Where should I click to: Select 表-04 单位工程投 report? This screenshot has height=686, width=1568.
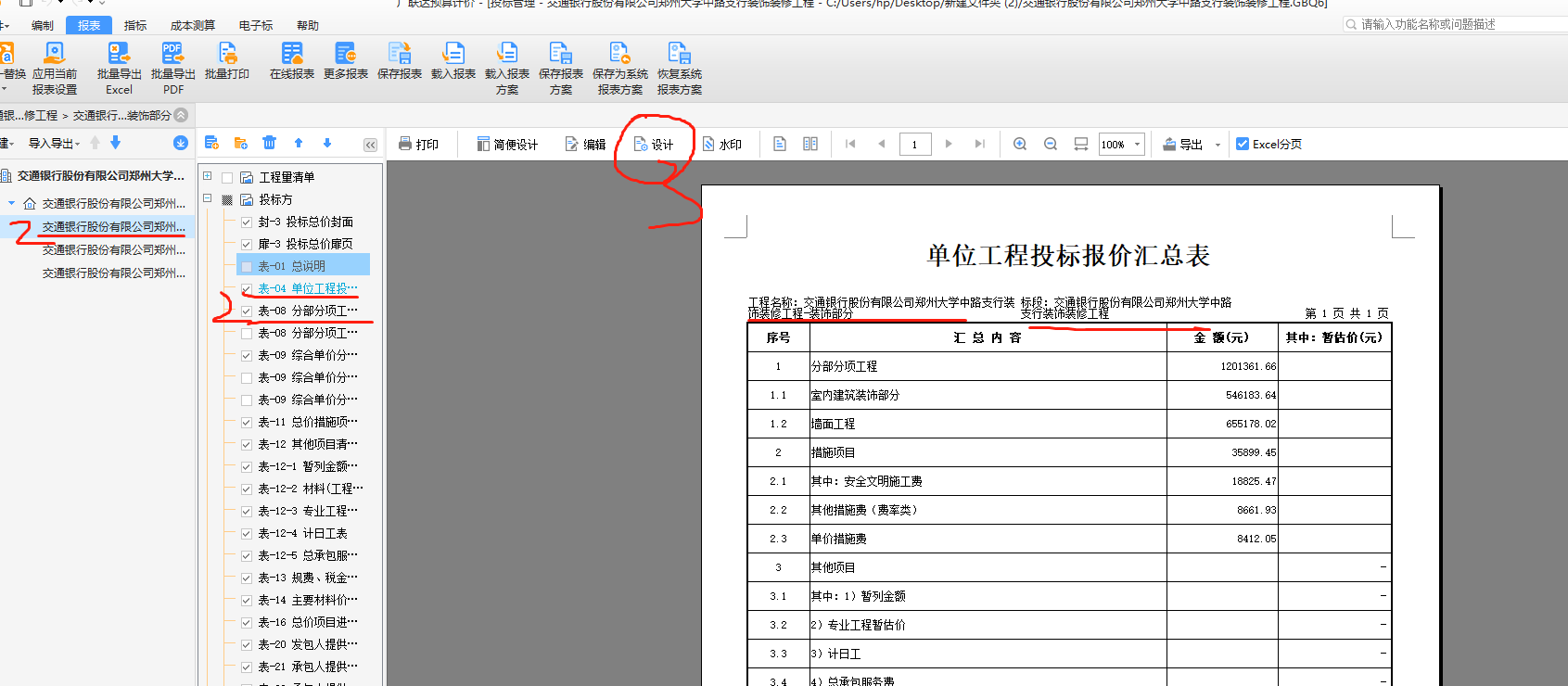click(x=307, y=288)
